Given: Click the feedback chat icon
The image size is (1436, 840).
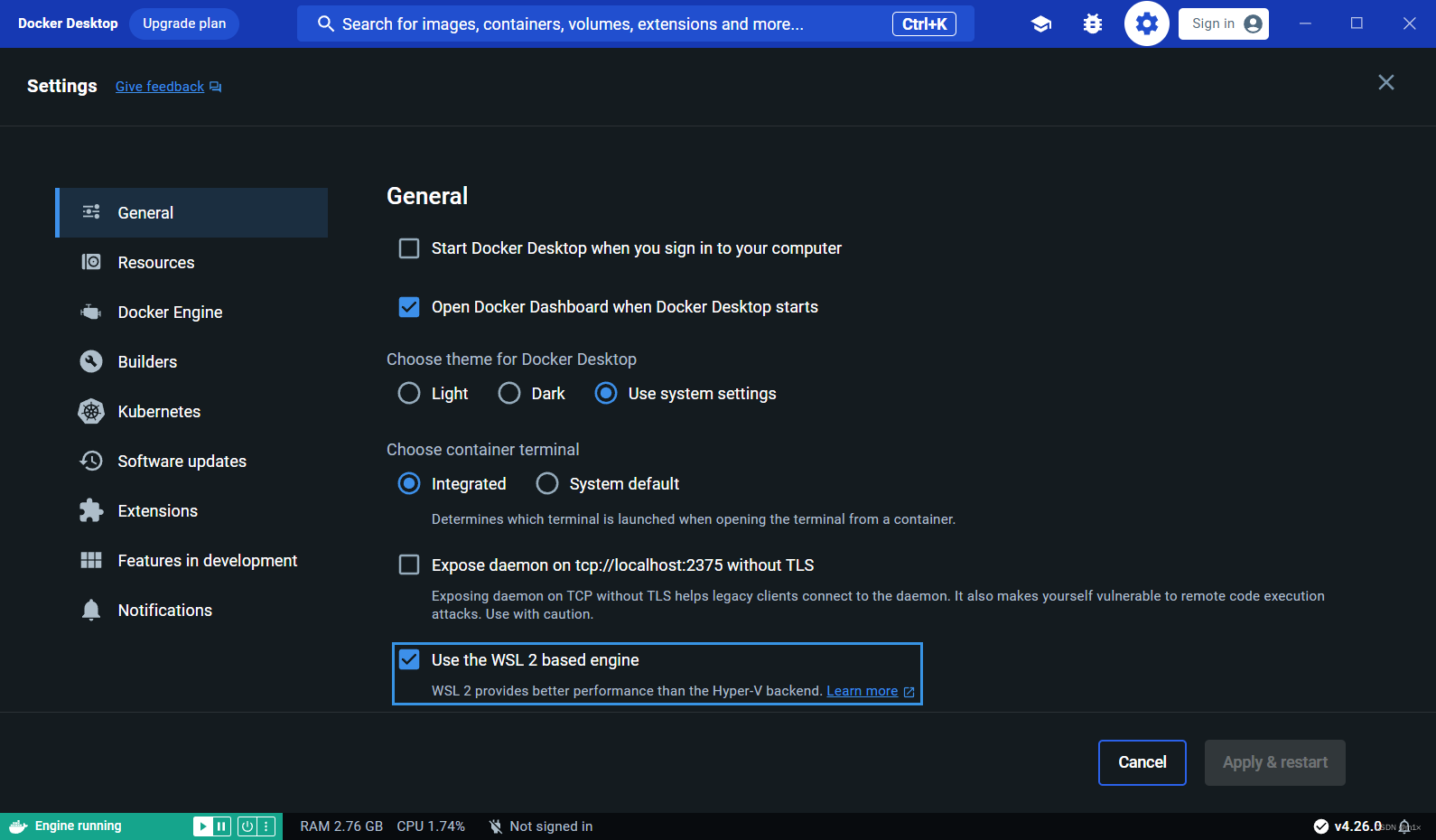Looking at the screenshot, I should pyautogui.click(x=215, y=87).
